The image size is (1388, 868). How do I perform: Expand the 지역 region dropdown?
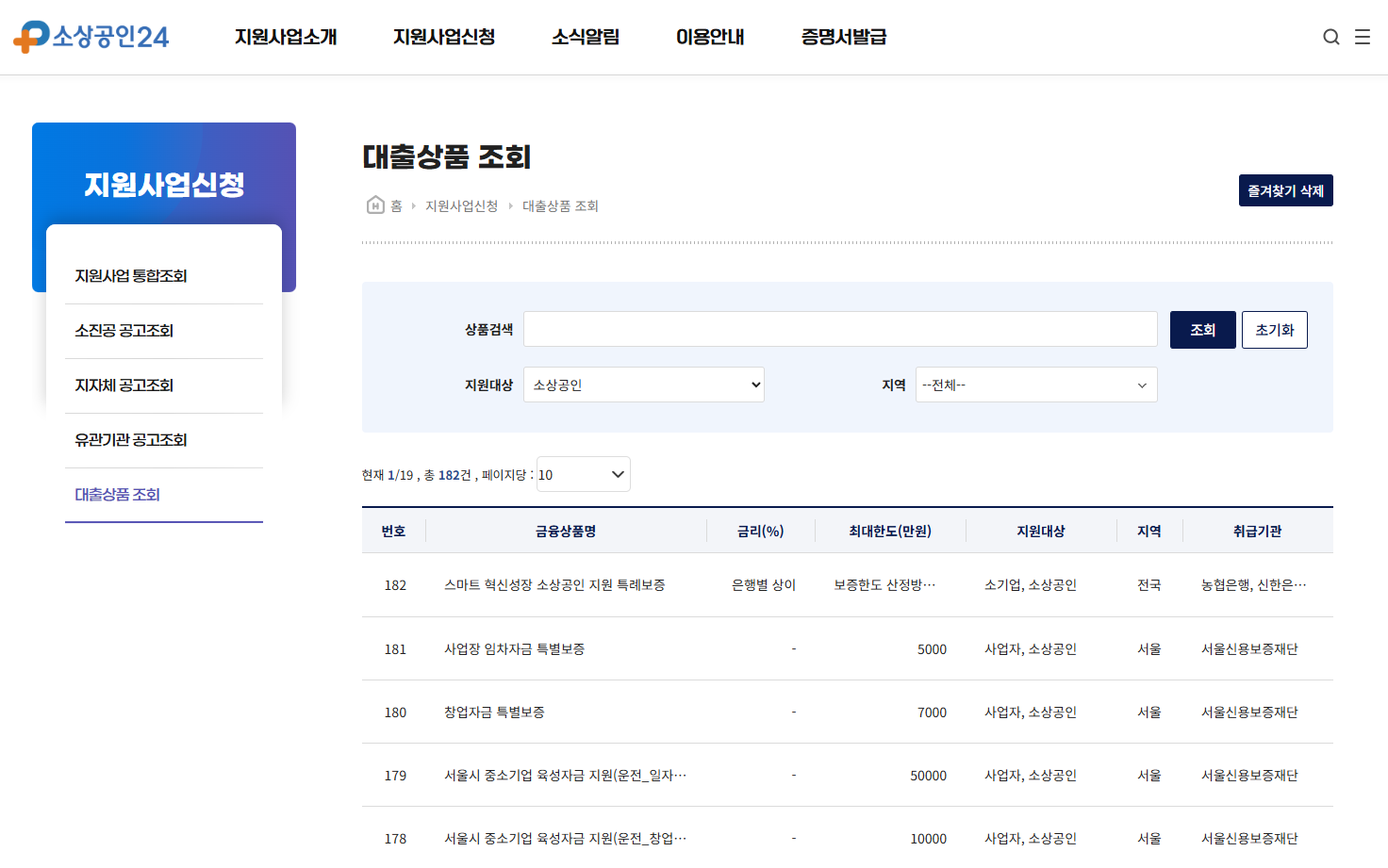pyautogui.click(x=1036, y=385)
